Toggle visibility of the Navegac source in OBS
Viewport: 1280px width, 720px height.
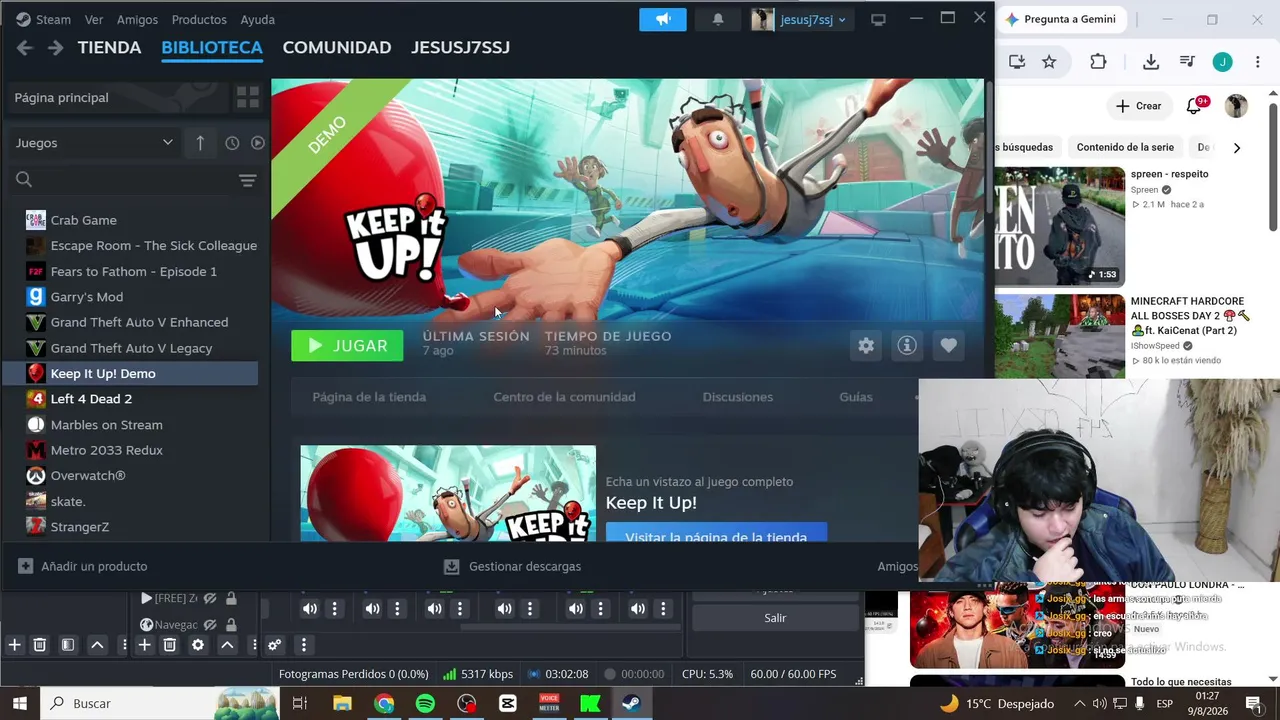coord(210,625)
